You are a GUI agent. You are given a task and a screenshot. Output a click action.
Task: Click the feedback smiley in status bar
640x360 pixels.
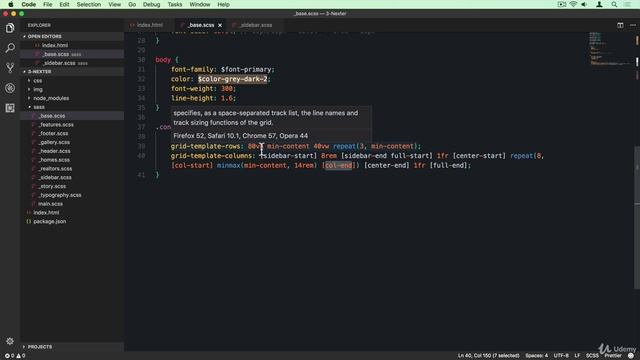coord(631,356)
